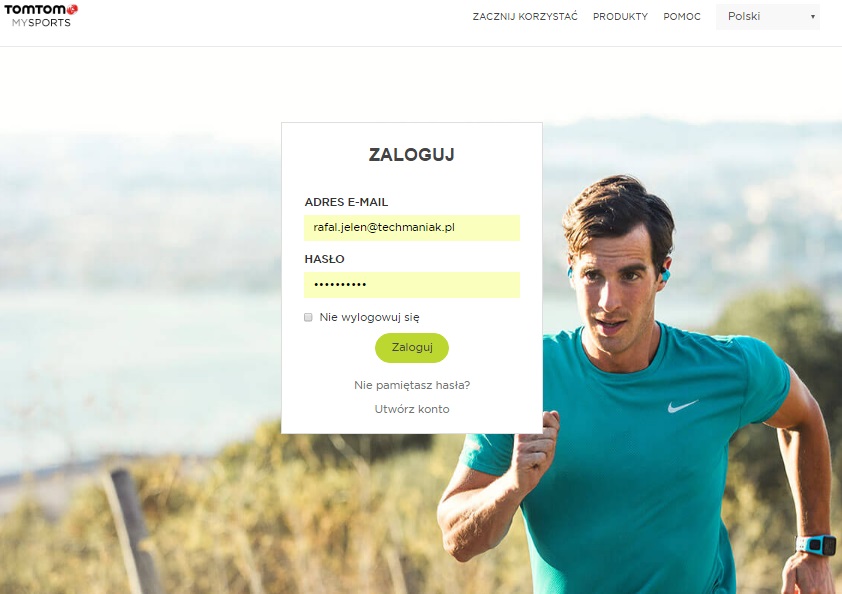842x594 pixels.
Task: Click the ZALOGUJ heading in the login box
Action: tap(412, 155)
